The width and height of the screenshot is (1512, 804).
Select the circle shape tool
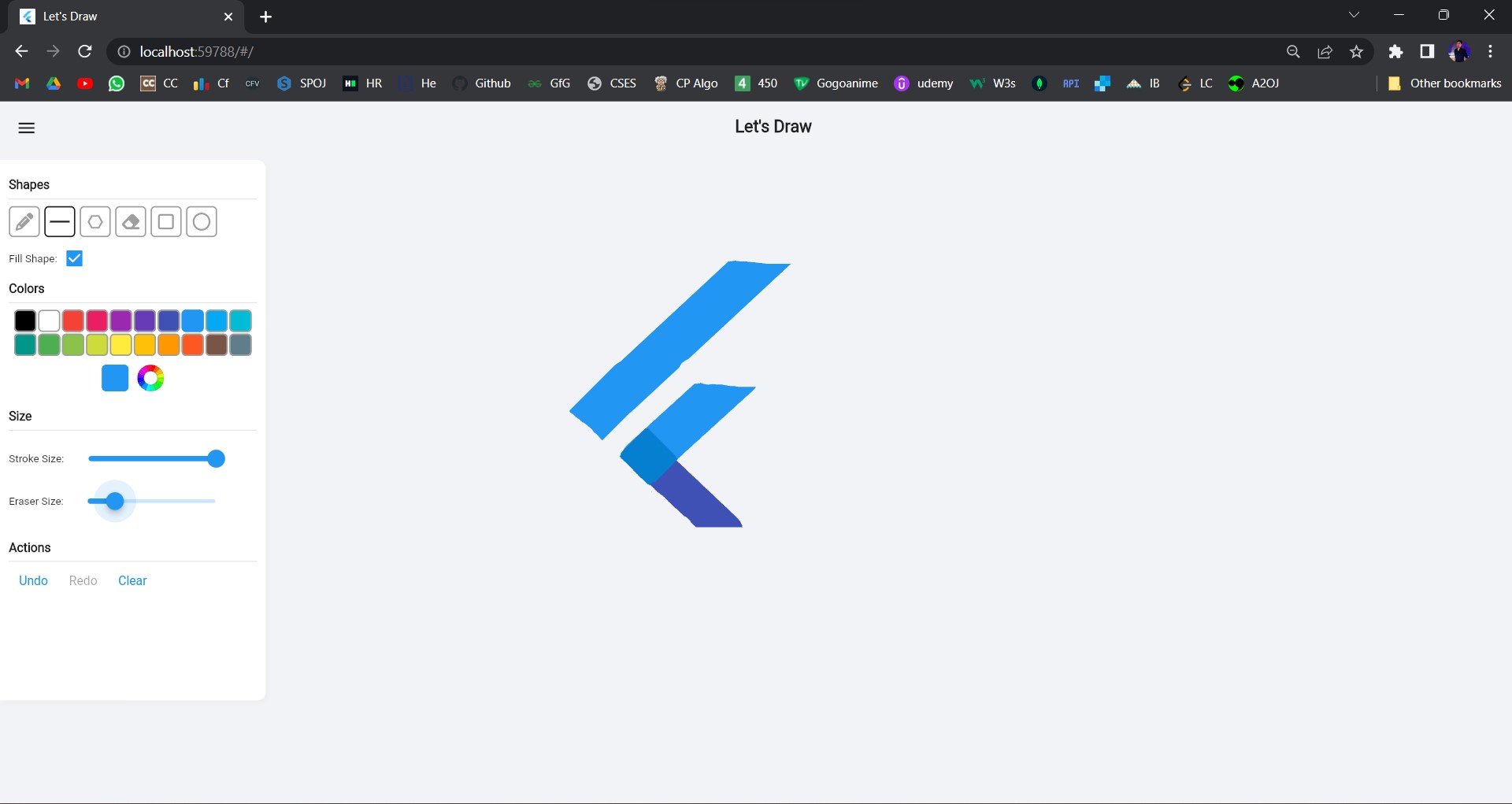[x=202, y=222]
